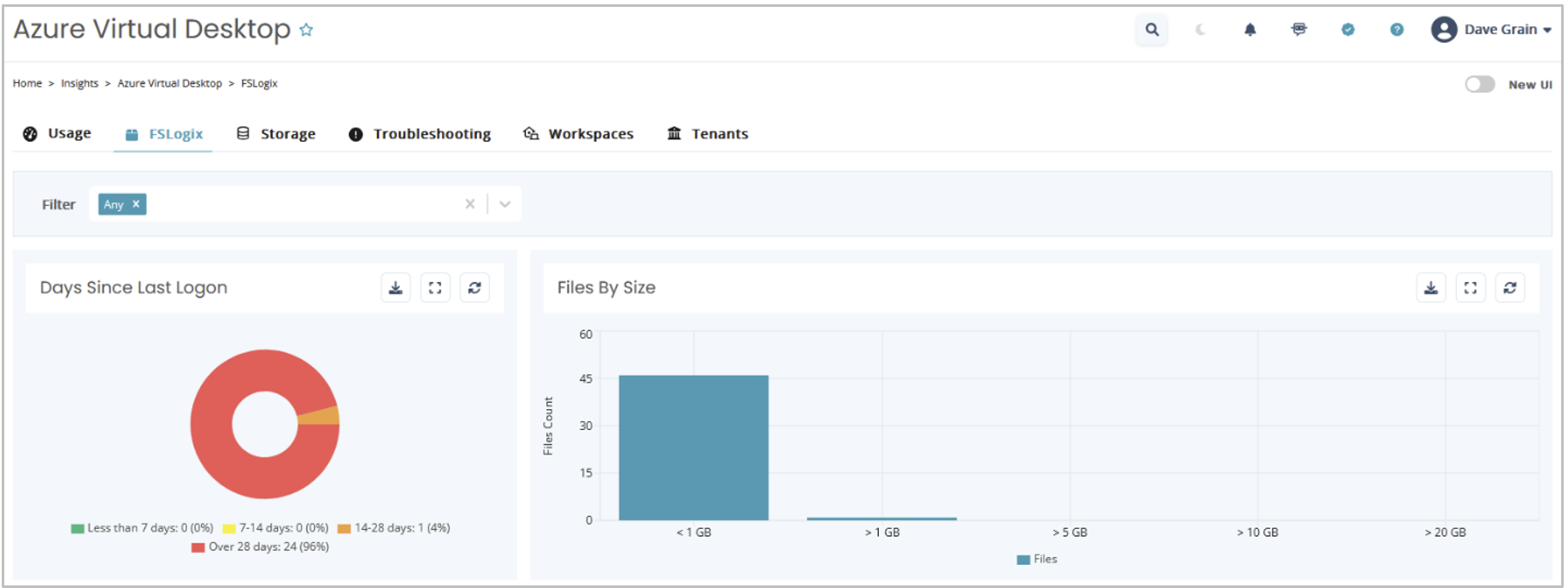Image resolution: width=1568 pixels, height=588 pixels.
Task: Toggle the Over 28 days legend entry
Action: pyautogui.click(x=261, y=547)
